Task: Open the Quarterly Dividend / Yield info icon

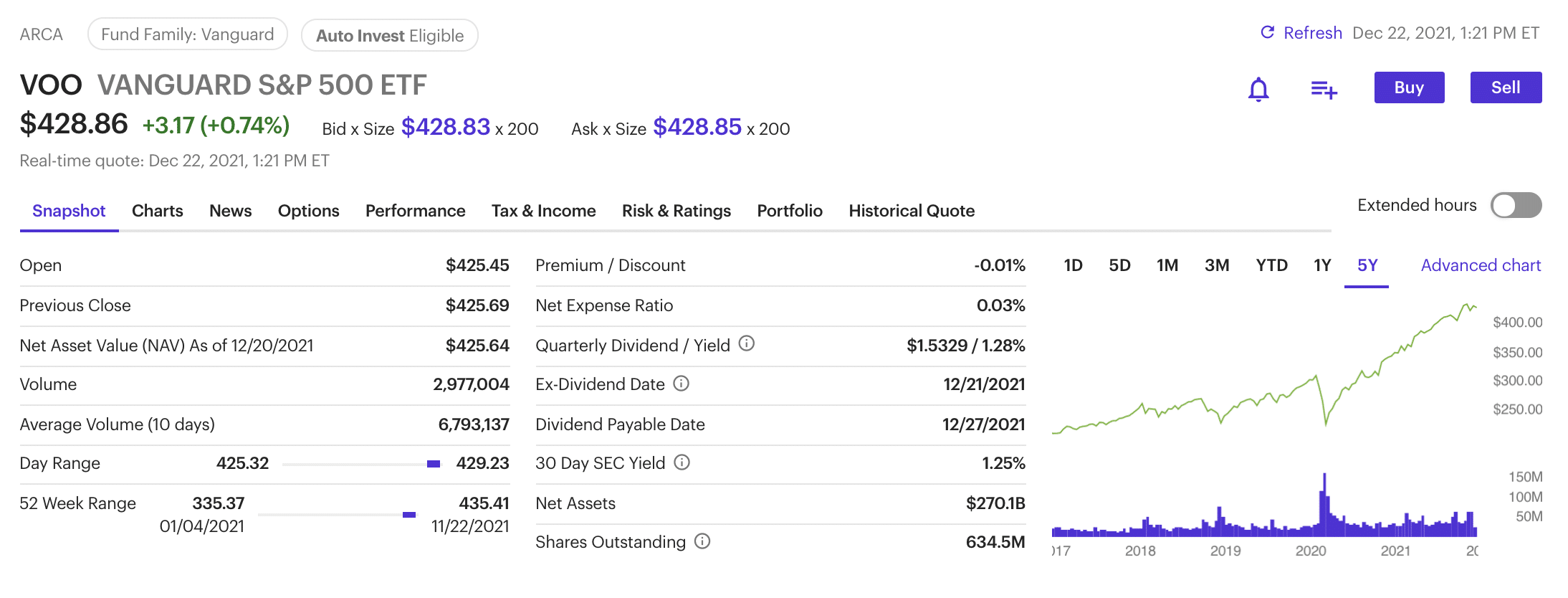Action: [x=746, y=344]
